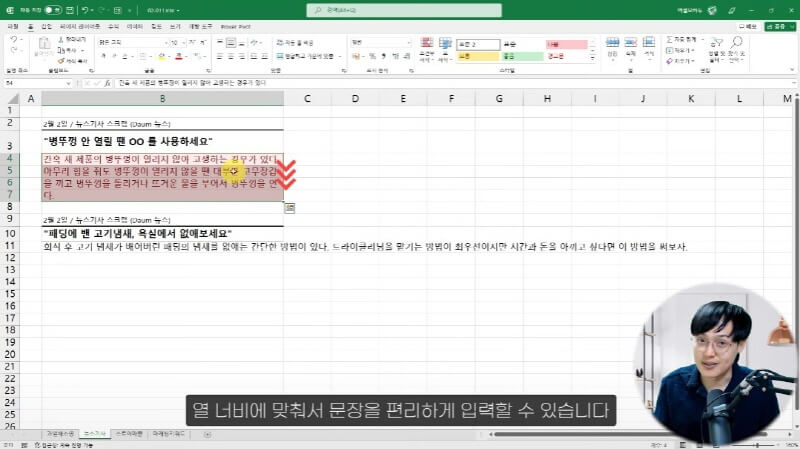Click the Decrease Font Size icon

point(203,42)
